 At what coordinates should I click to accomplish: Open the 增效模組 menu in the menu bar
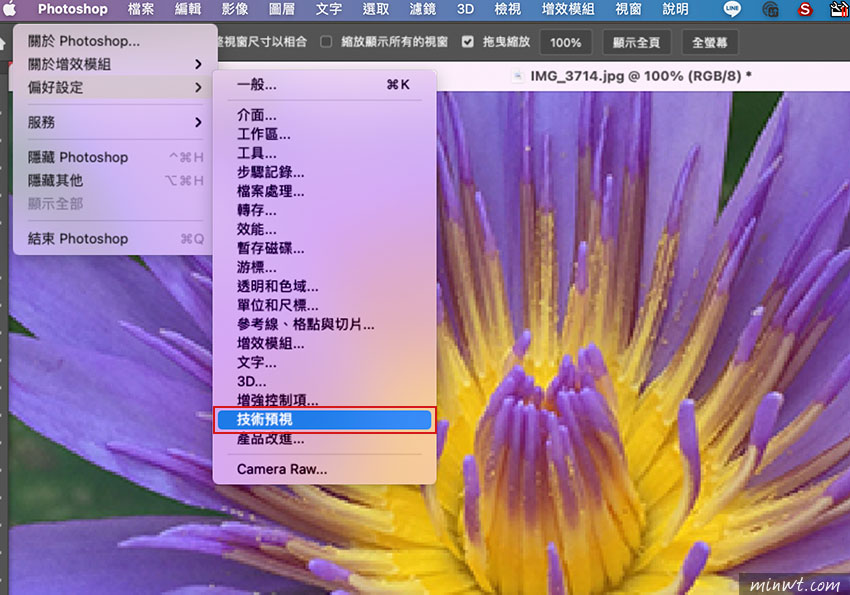[568, 9]
